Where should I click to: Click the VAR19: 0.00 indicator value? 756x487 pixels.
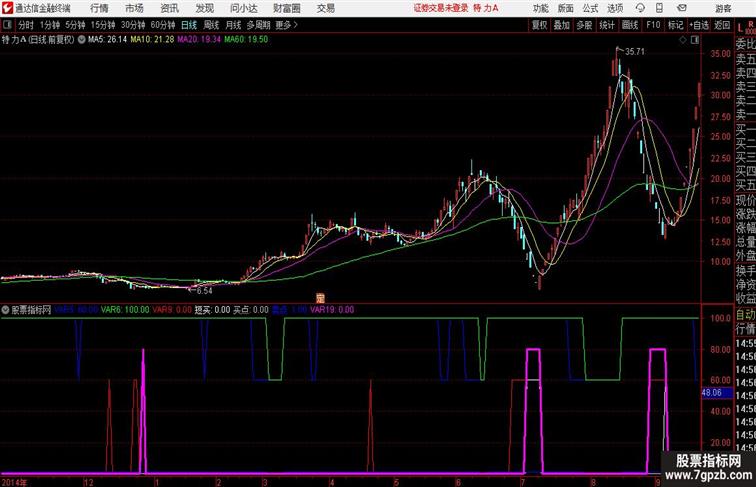pos(332,310)
